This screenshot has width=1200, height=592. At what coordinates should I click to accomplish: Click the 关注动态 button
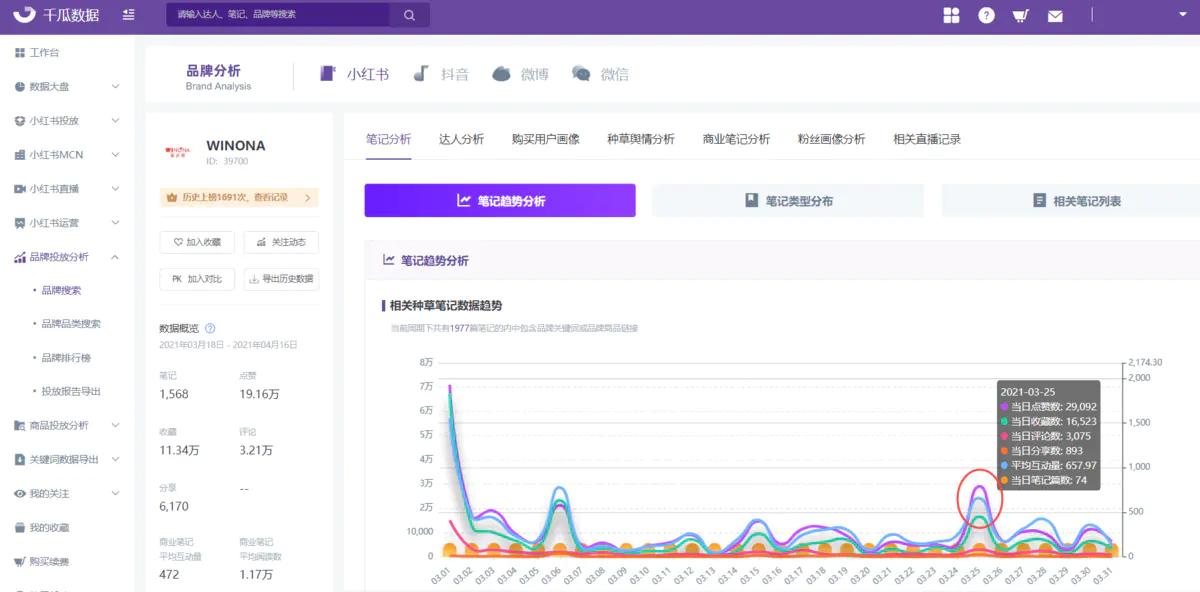pyautogui.click(x=281, y=242)
